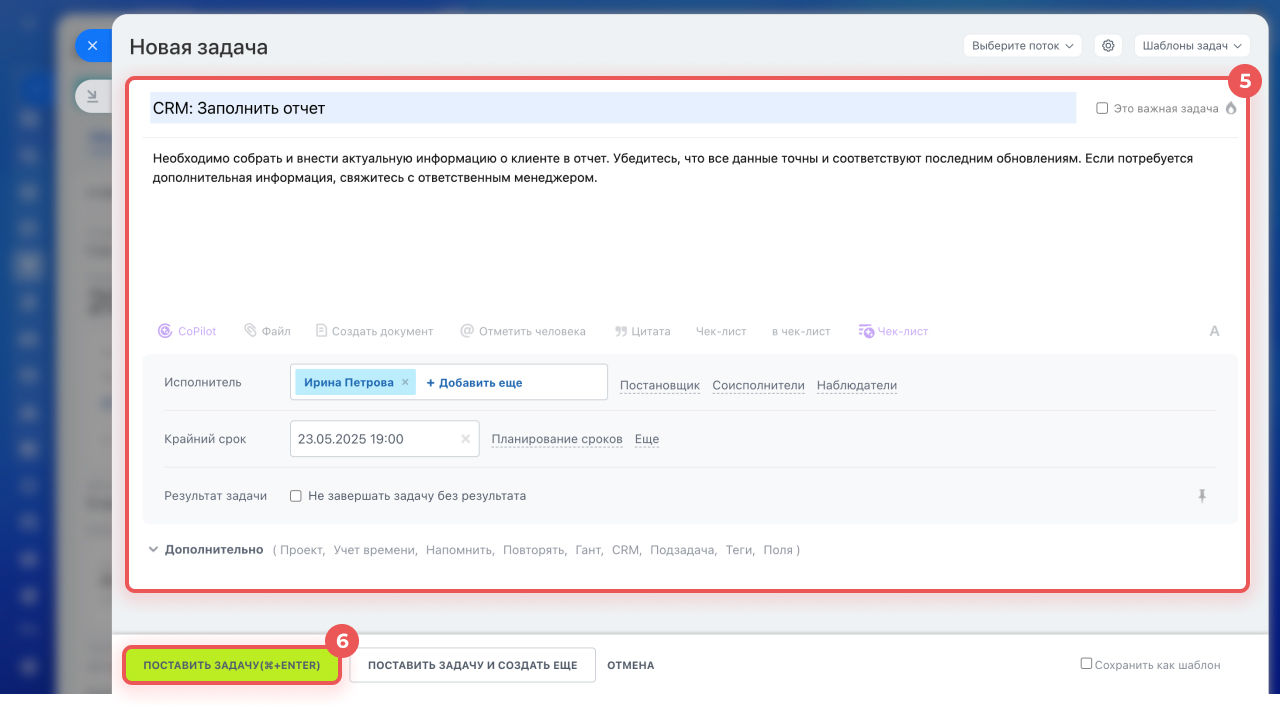Click the purple CoPilot Чек-лист item

(893, 331)
